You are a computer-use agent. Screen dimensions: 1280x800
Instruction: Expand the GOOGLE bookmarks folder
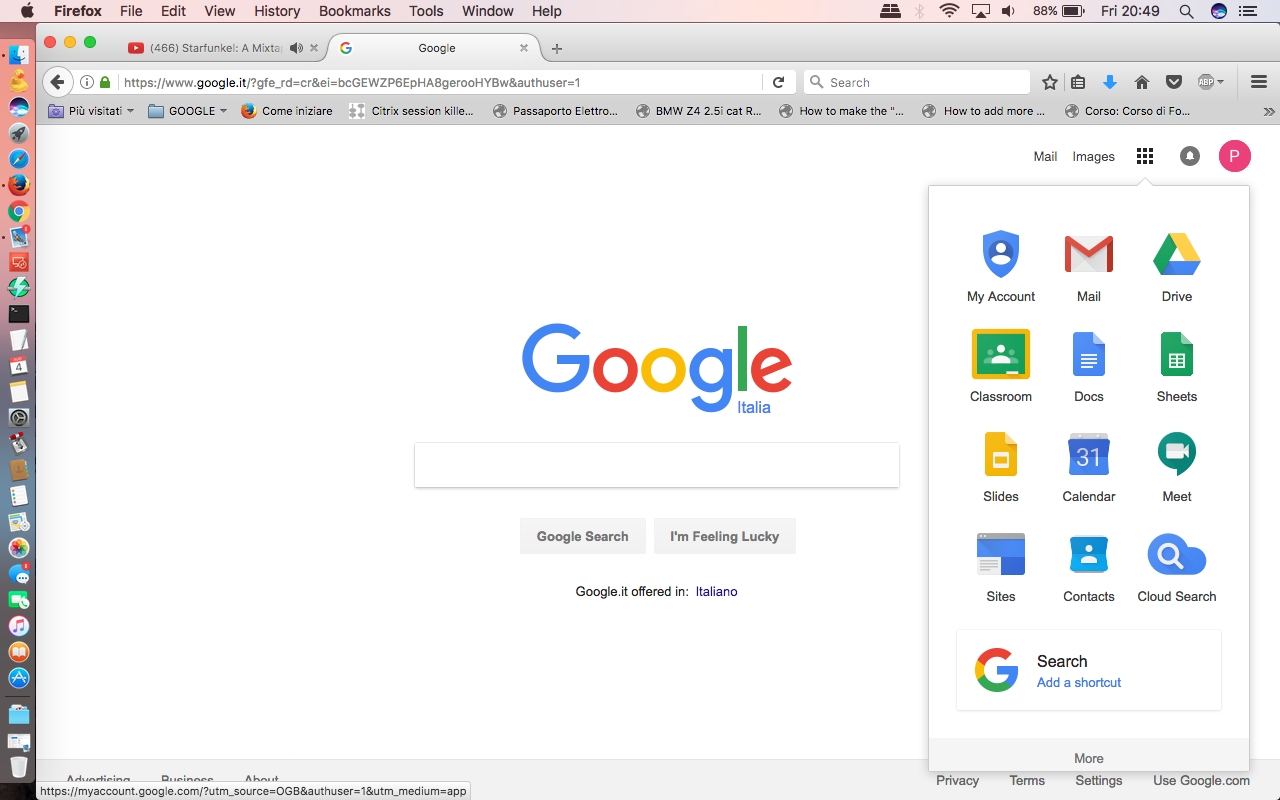pyautogui.click(x=188, y=111)
